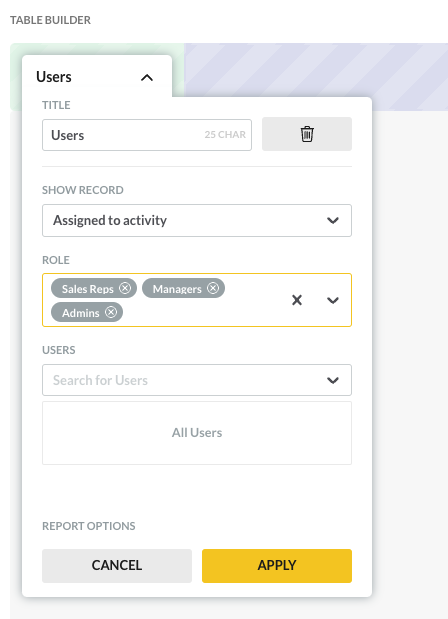Cancel the column changes
The width and height of the screenshot is (448, 619).
(117, 566)
